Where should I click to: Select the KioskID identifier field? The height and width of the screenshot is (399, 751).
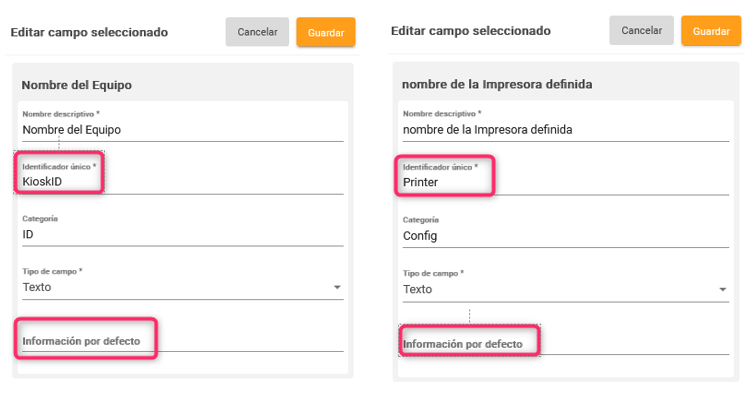183,182
